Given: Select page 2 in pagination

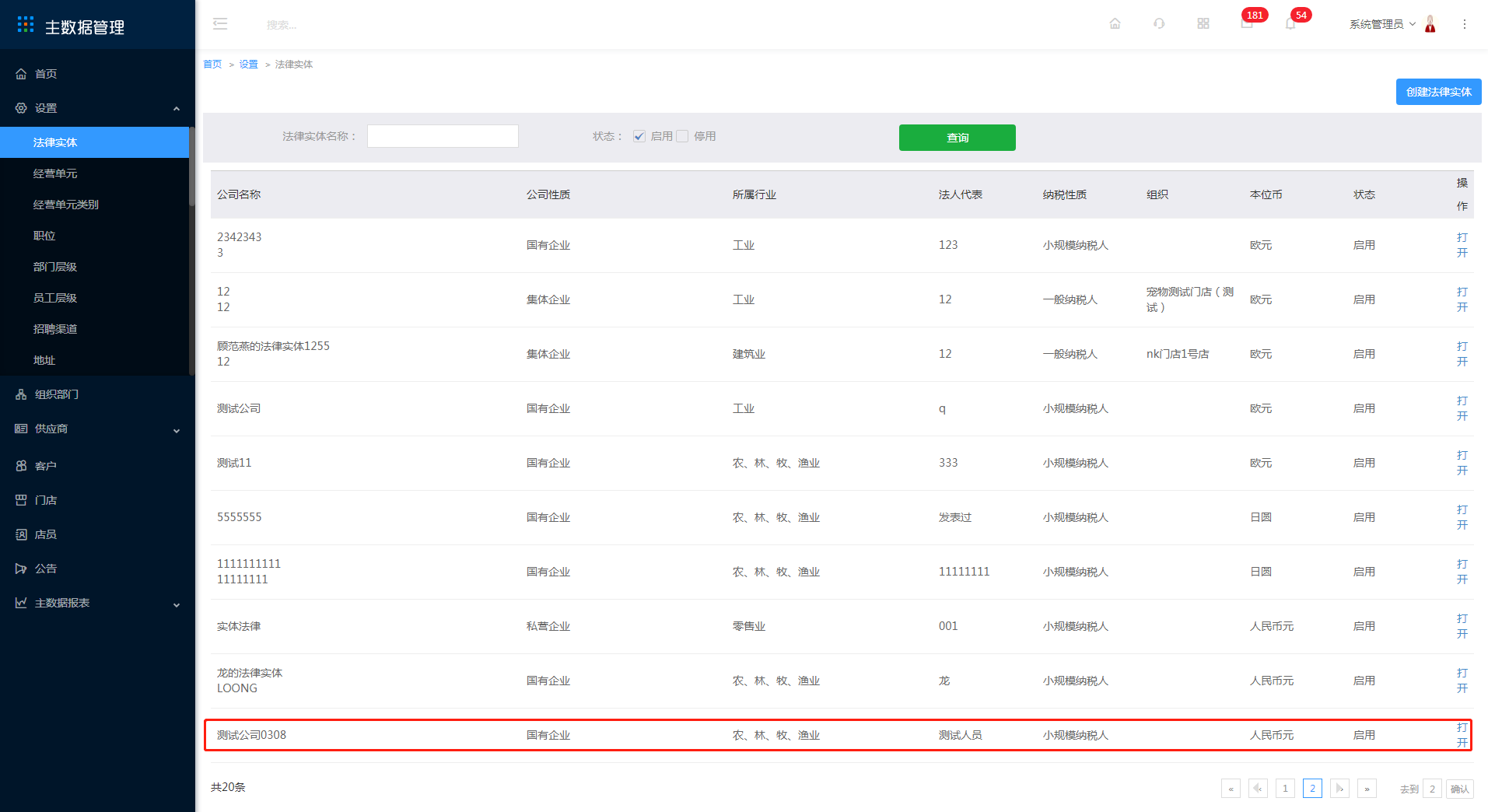Looking at the screenshot, I should pyautogui.click(x=1312, y=789).
